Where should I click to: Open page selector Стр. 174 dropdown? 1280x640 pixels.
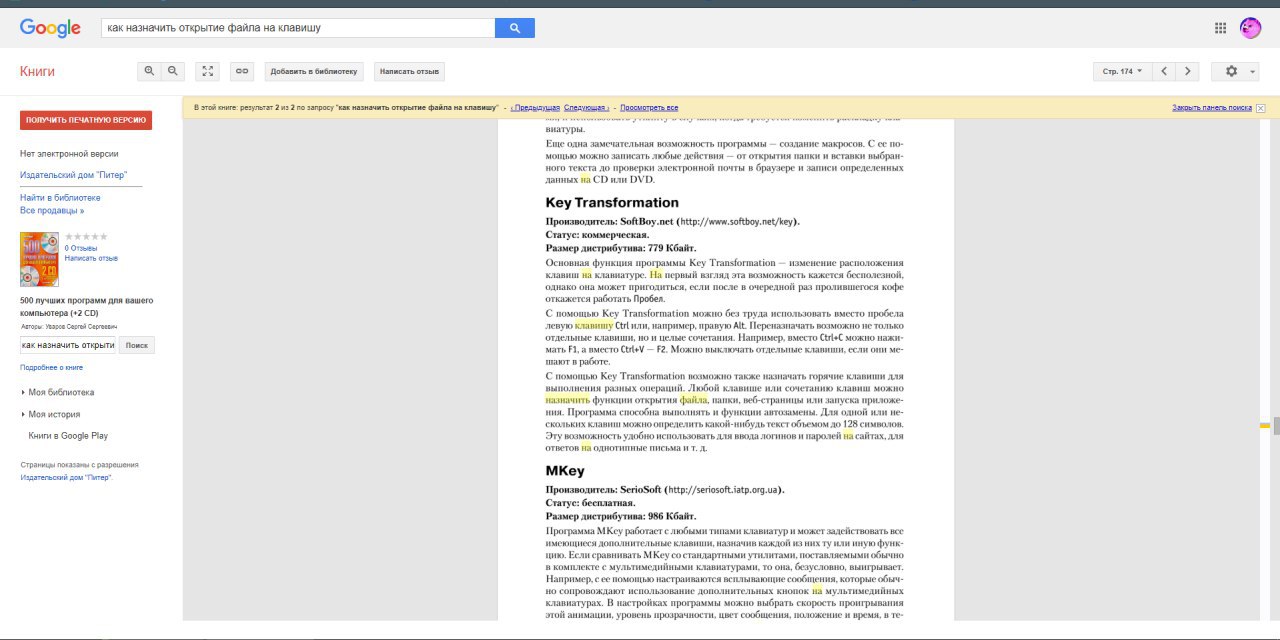point(1122,71)
